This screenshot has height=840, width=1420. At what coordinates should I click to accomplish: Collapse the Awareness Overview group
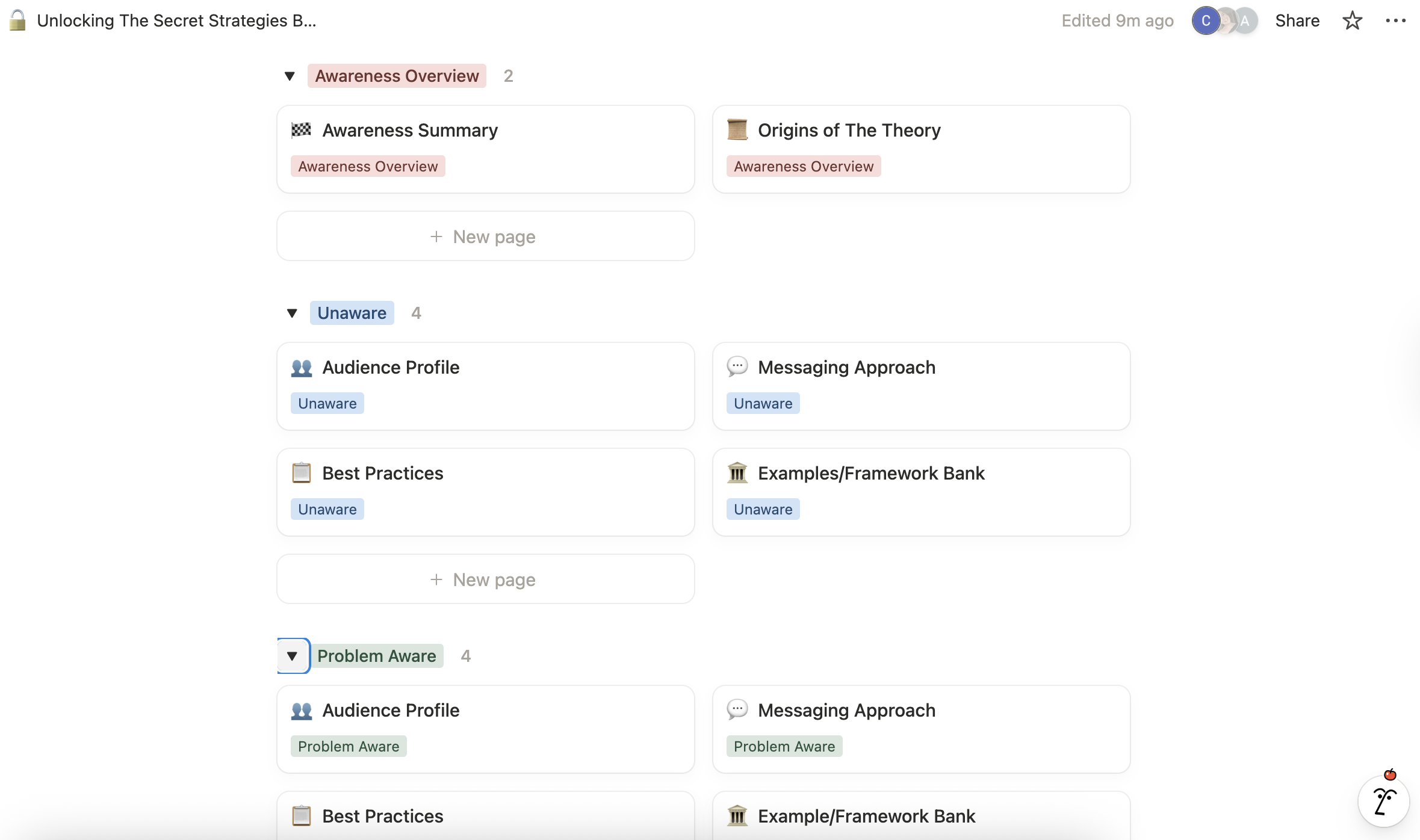tap(290, 76)
